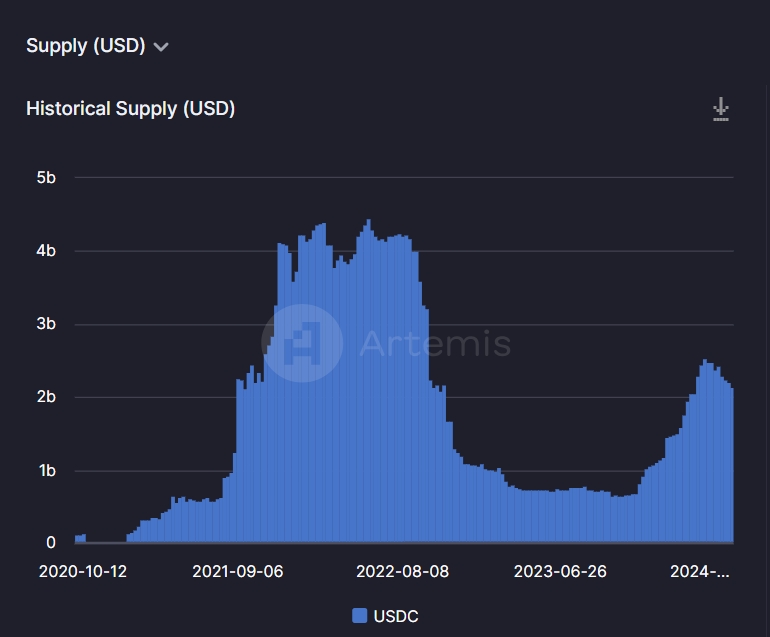Click the rightmost bar in the chart
The height and width of the screenshot is (637, 770).
pyautogui.click(x=732, y=466)
